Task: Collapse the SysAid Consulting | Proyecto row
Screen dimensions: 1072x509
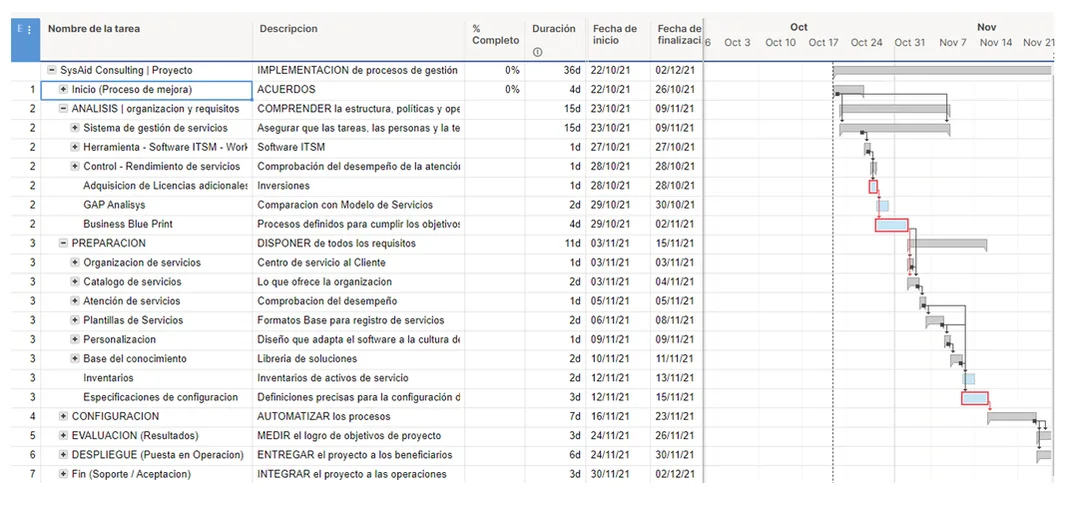Action: tap(51, 70)
